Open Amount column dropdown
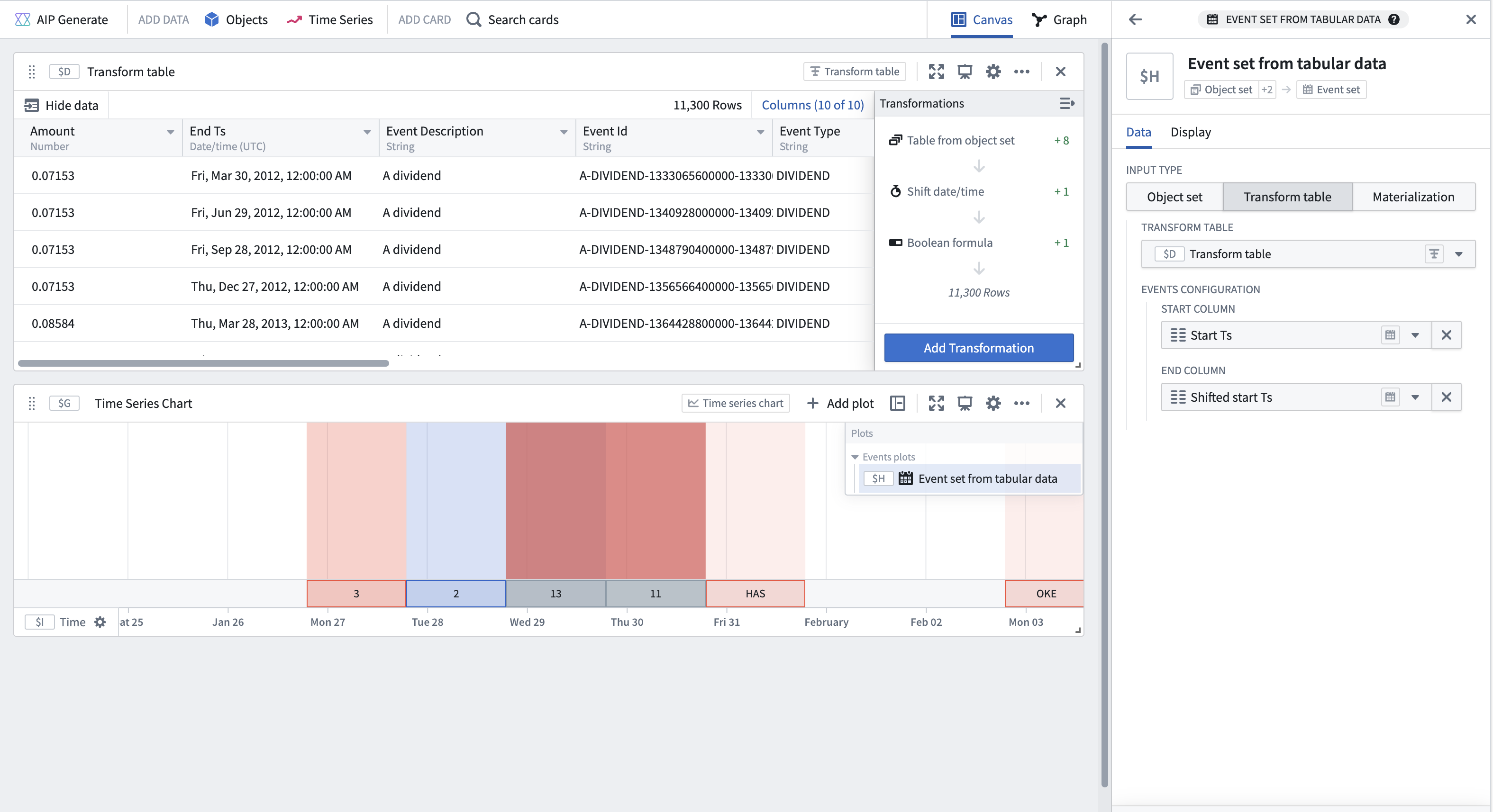Viewport: 1493px width, 812px height. point(171,132)
